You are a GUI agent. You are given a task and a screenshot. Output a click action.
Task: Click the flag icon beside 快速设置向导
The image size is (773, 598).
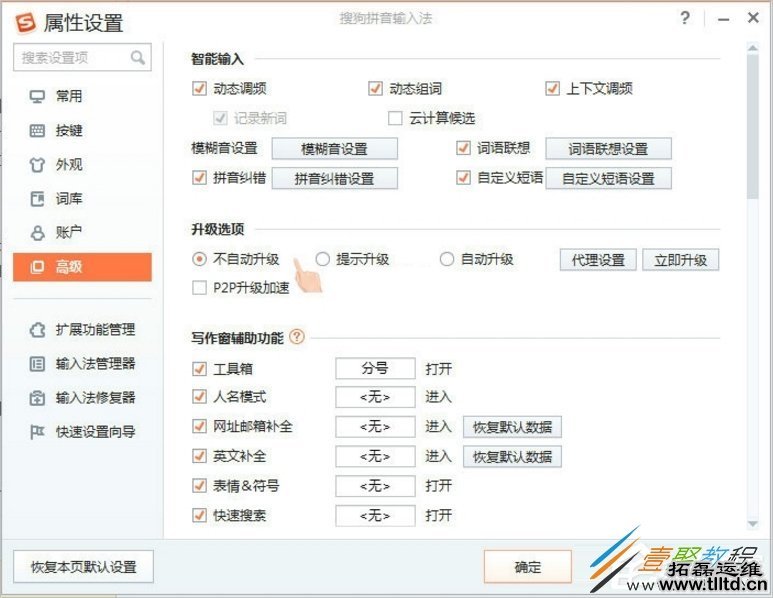(37, 432)
